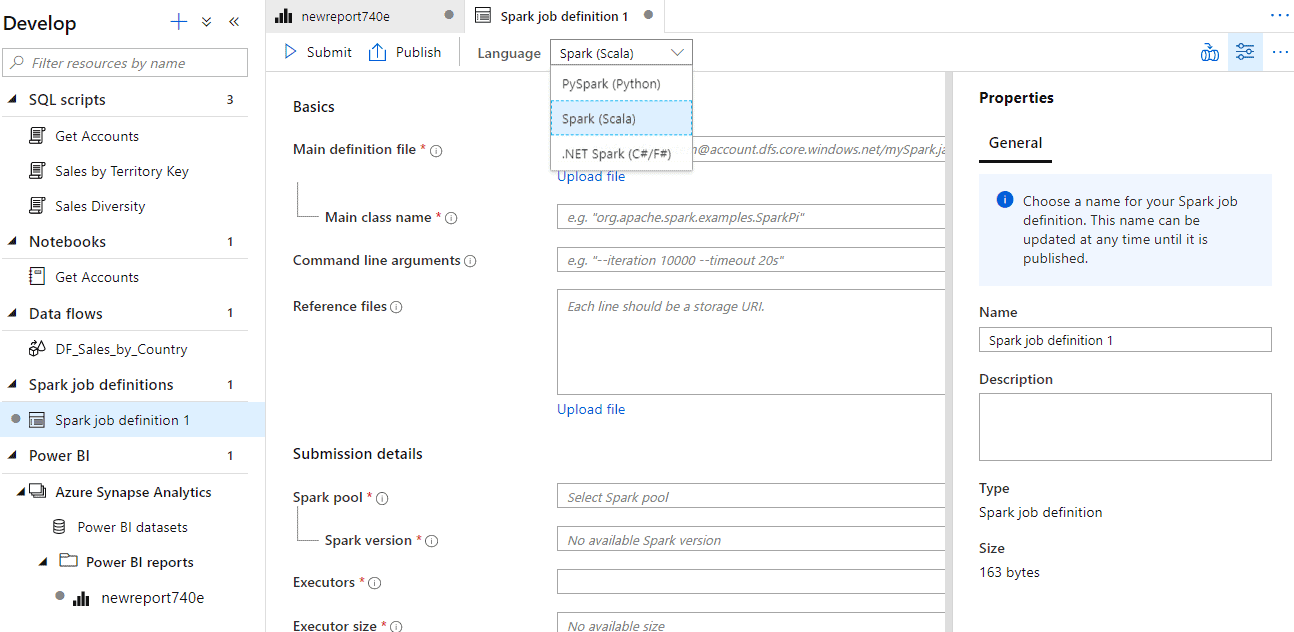Click Upload file under Main definition file
1294x632 pixels.
click(591, 176)
